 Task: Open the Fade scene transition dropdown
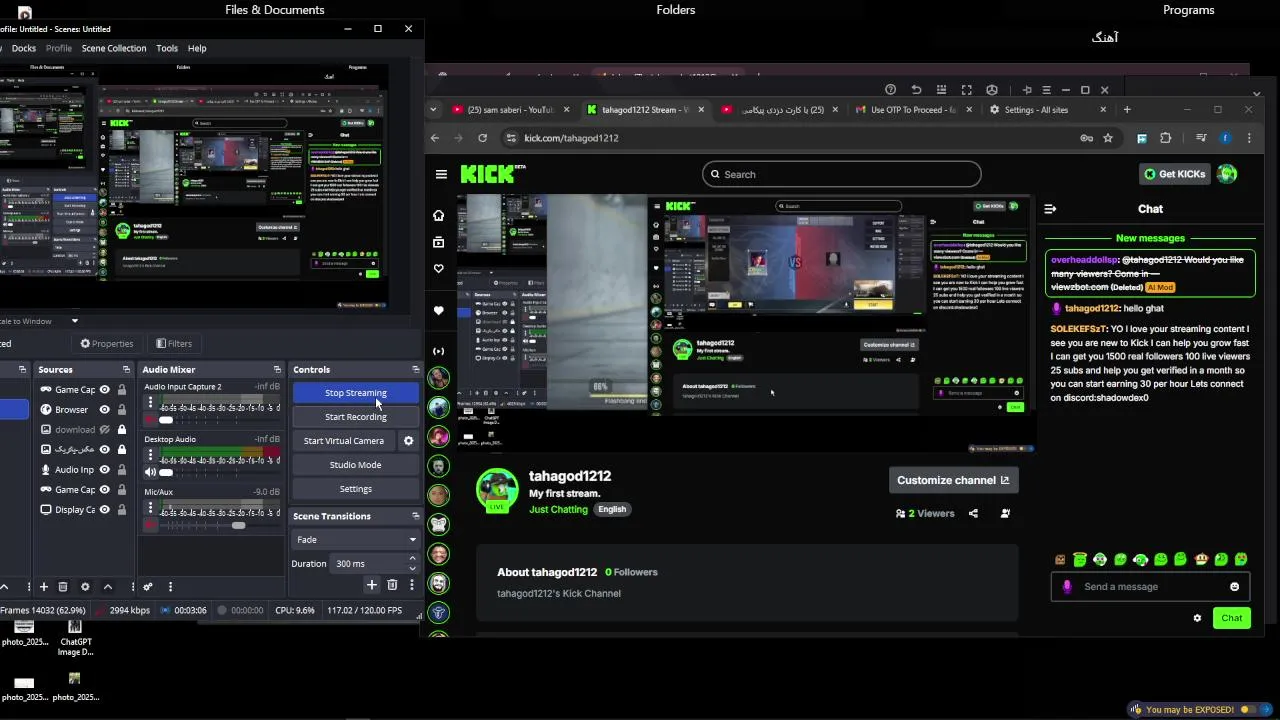coord(355,539)
